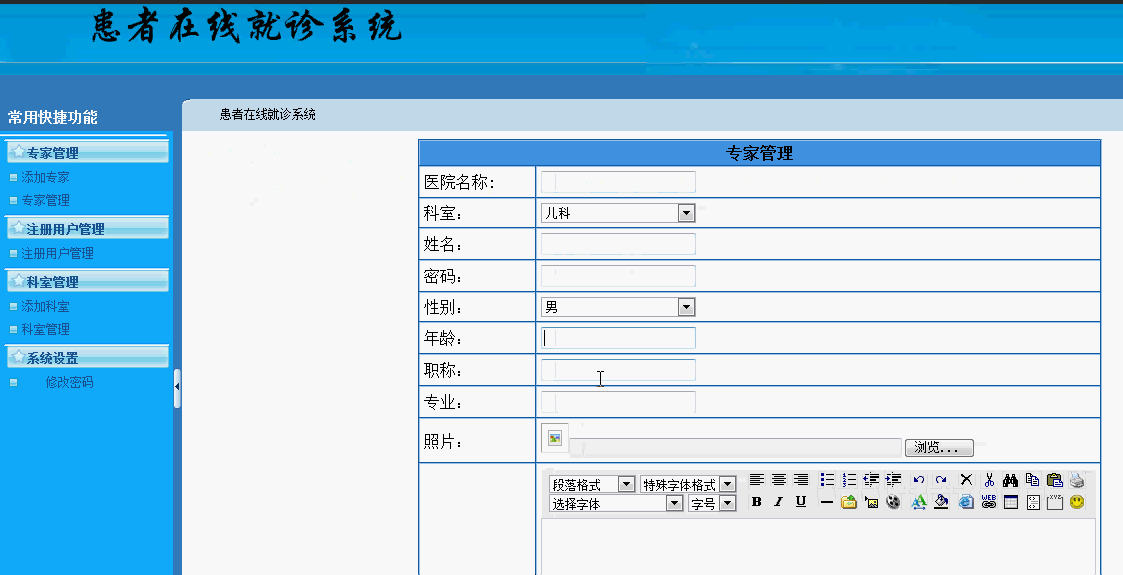Click the film reel media icon

click(893, 502)
